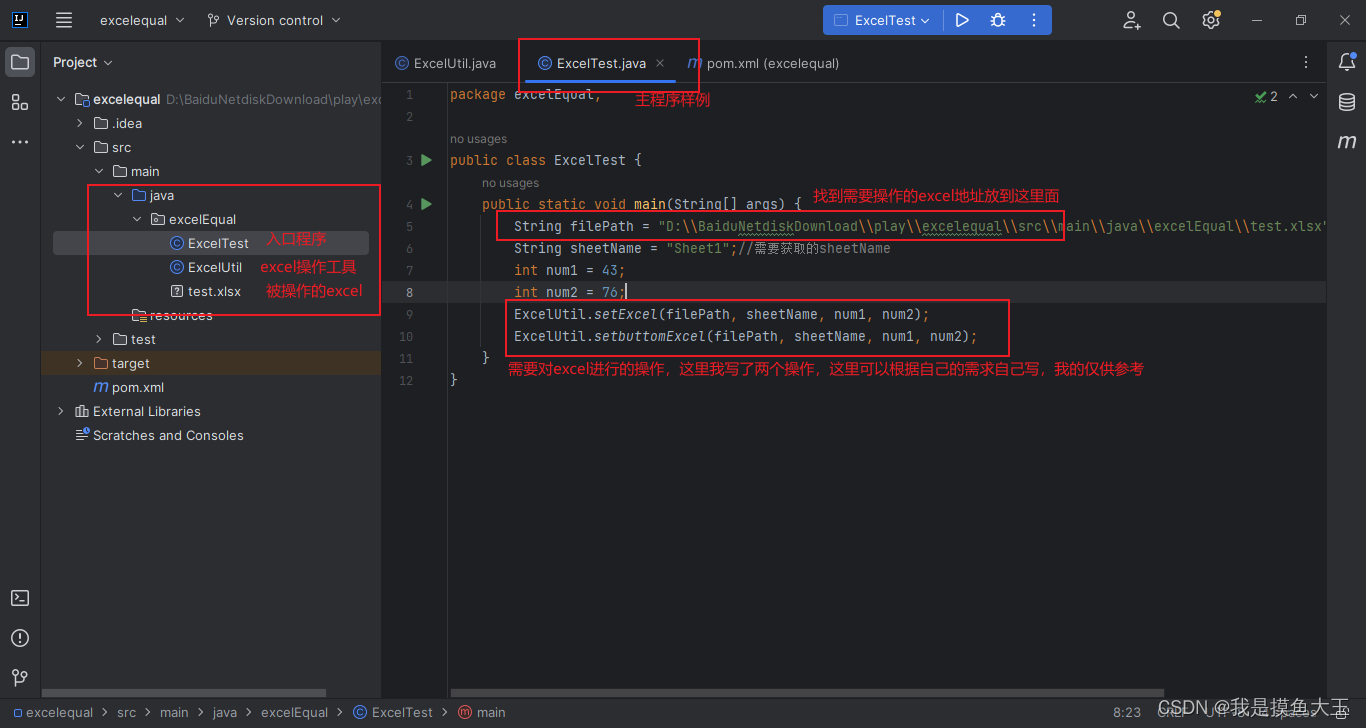This screenshot has height=728, width=1366.
Task: Open Code With Me collaboration icon
Action: pos(1131,19)
